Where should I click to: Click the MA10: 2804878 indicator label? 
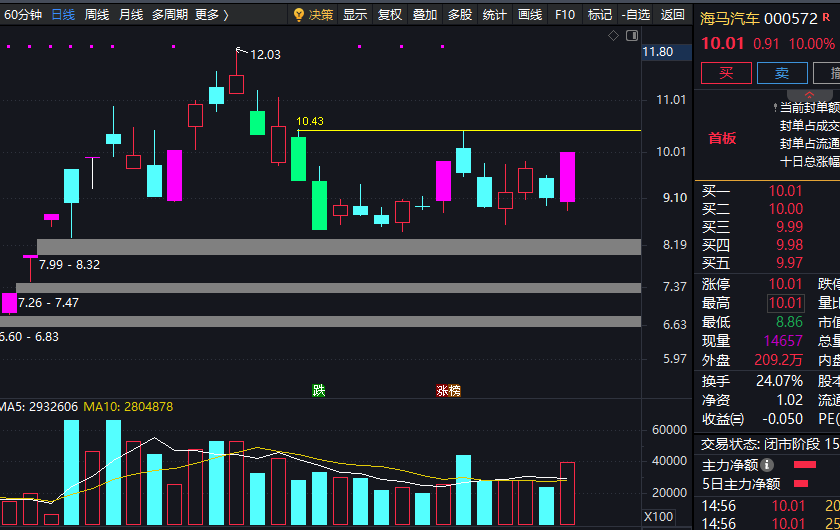128,407
